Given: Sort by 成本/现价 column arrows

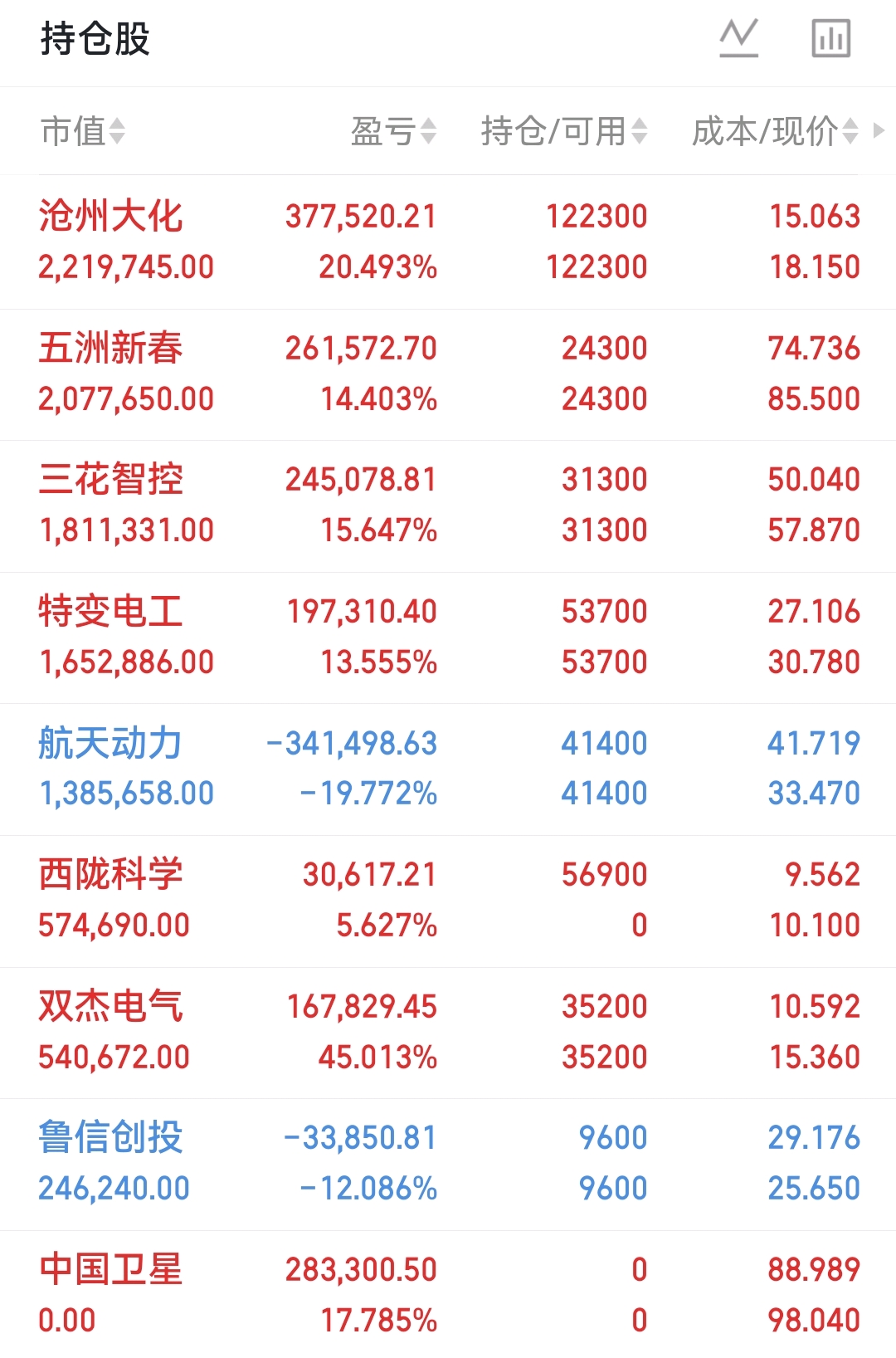Looking at the screenshot, I should tap(850, 131).
